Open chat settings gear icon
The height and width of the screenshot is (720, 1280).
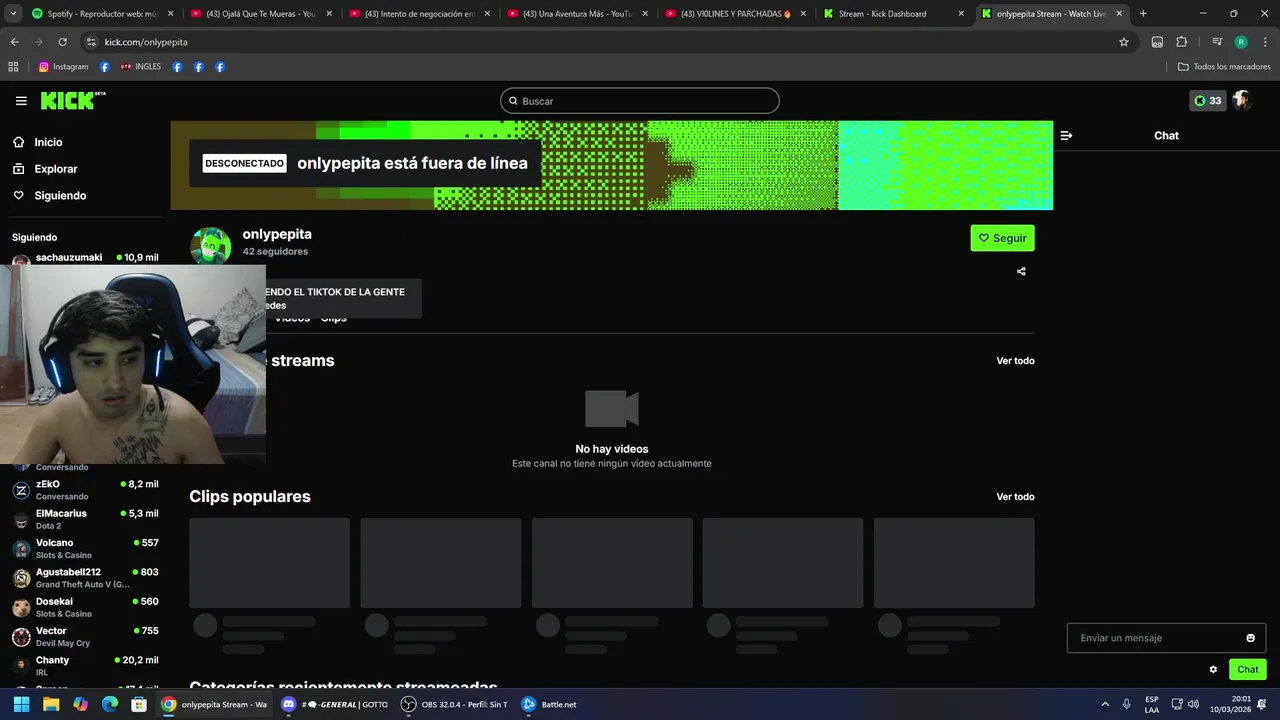pyautogui.click(x=1213, y=670)
